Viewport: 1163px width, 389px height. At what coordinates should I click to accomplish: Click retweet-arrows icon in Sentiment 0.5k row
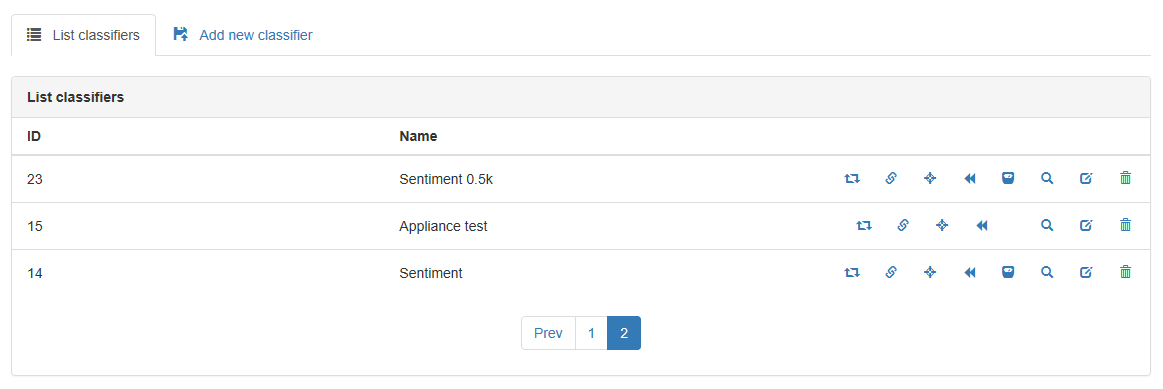(x=851, y=178)
